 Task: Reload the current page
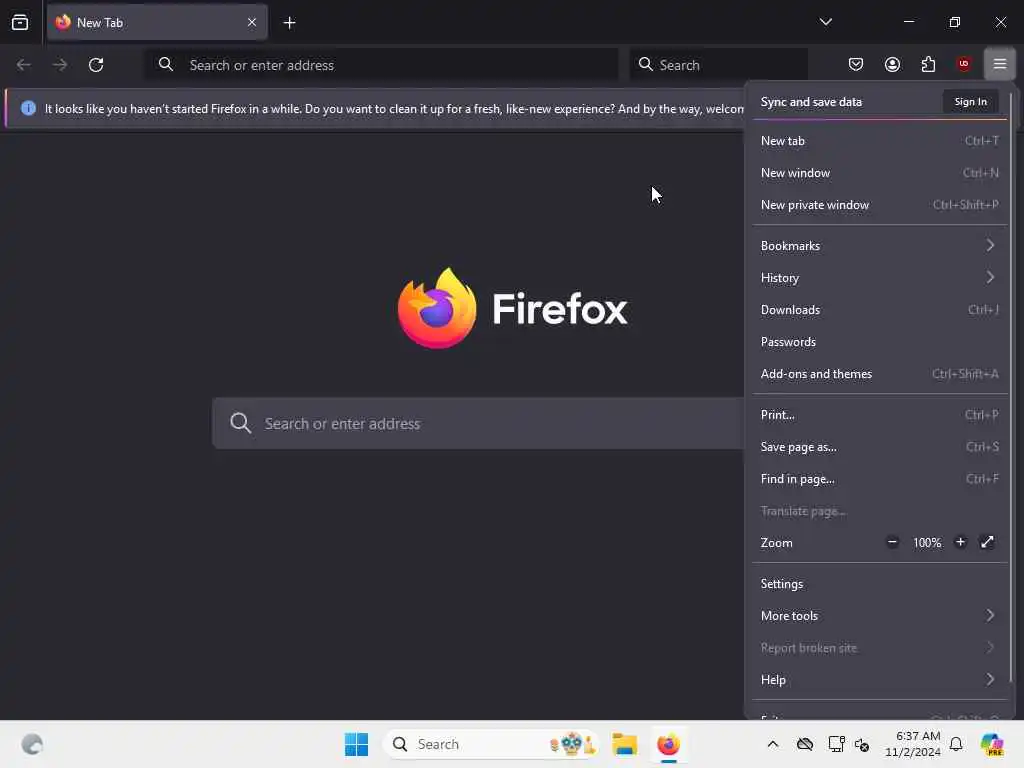coord(96,65)
